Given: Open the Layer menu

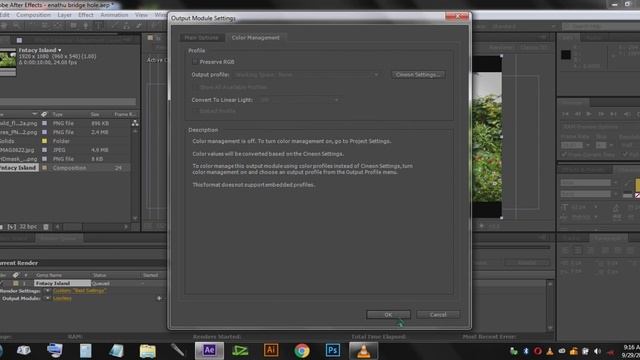Looking at the screenshot, I should click(x=64, y=15).
